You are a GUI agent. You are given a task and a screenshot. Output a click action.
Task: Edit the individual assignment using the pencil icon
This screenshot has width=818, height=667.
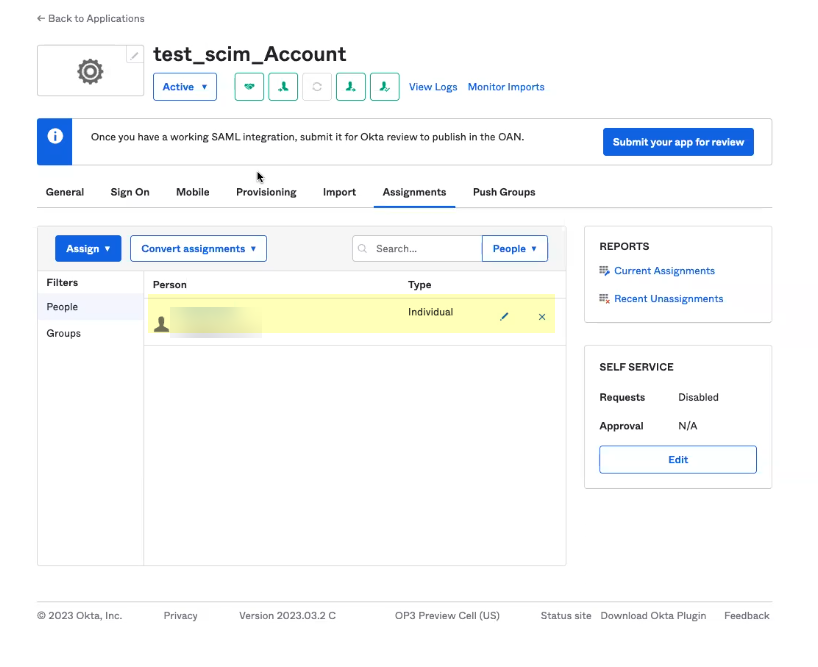coord(504,317)
